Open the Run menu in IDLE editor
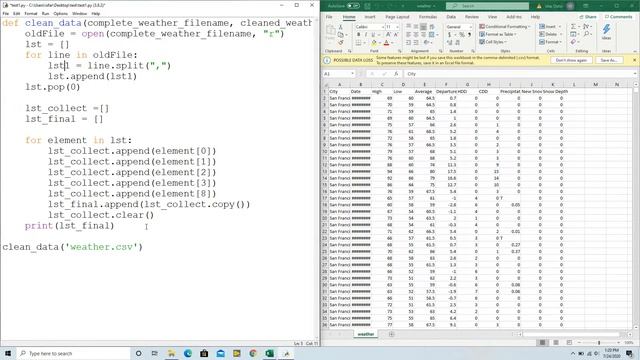The height and width of the screenshot is (360, 640). 45,13
